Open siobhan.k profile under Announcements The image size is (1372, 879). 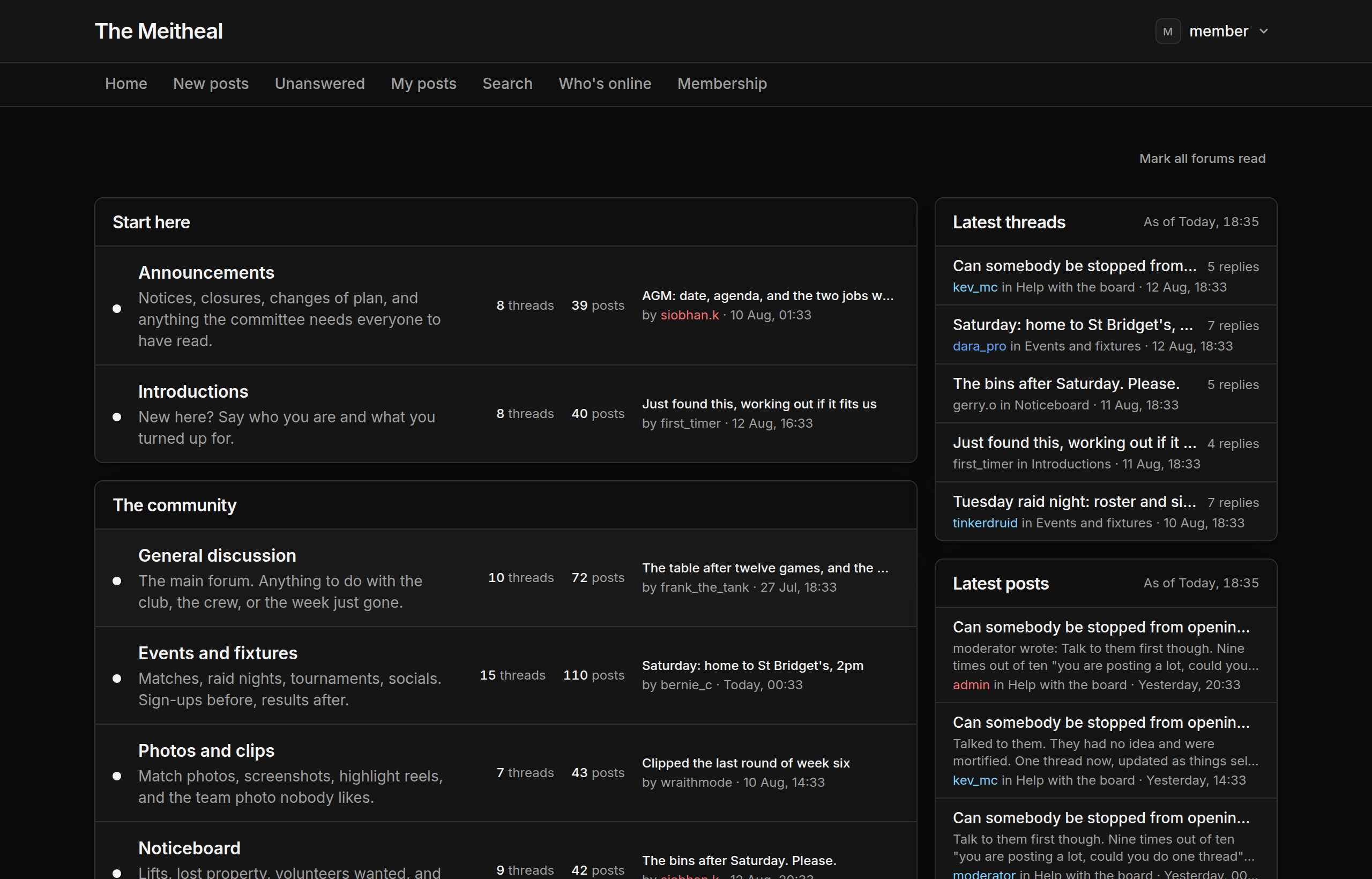689,315
